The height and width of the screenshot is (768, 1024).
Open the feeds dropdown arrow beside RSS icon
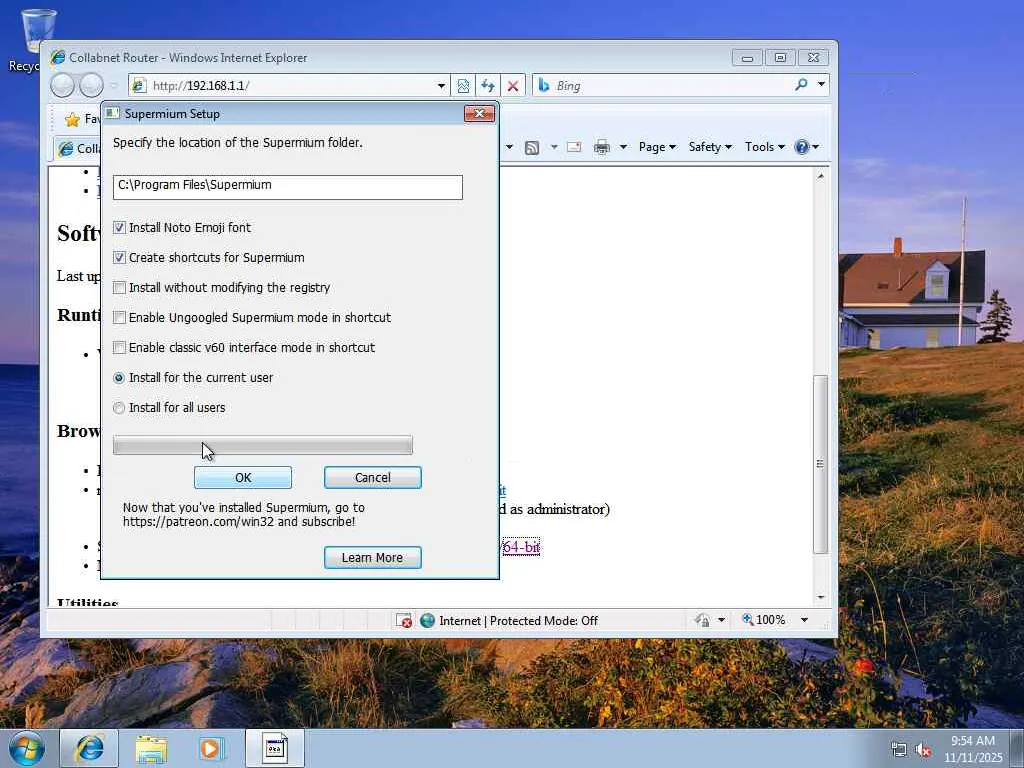pos(554,147)
